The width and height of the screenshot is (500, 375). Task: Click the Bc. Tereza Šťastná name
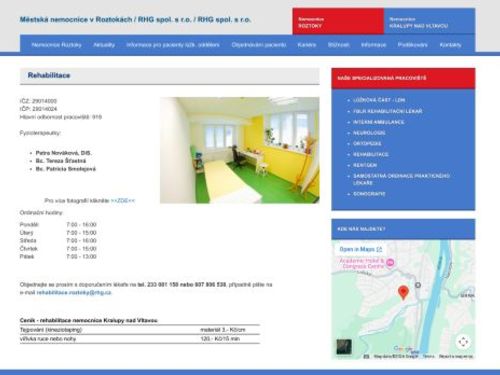[61, 161]
